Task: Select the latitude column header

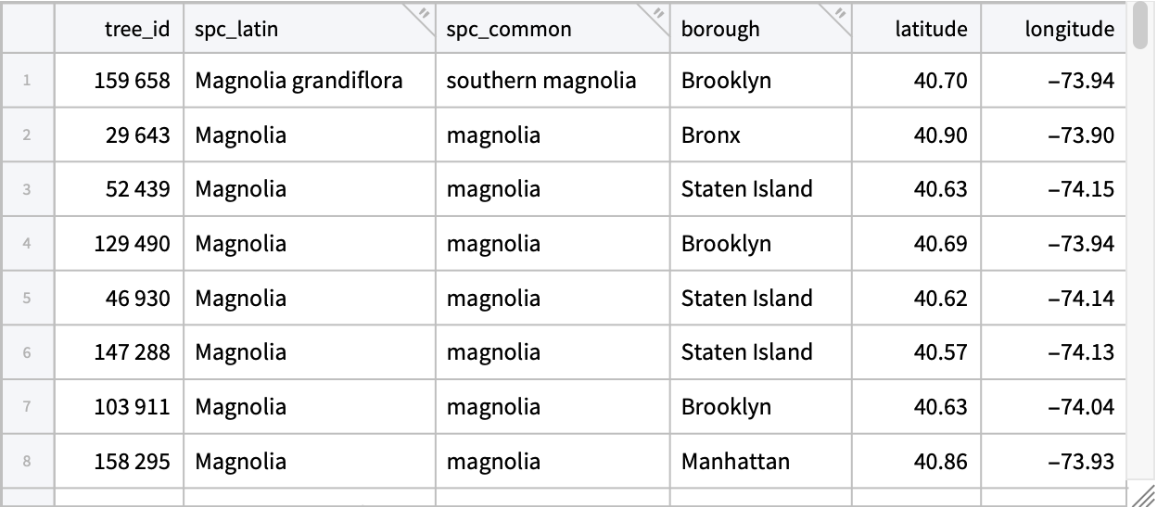Action: (939, 30)
